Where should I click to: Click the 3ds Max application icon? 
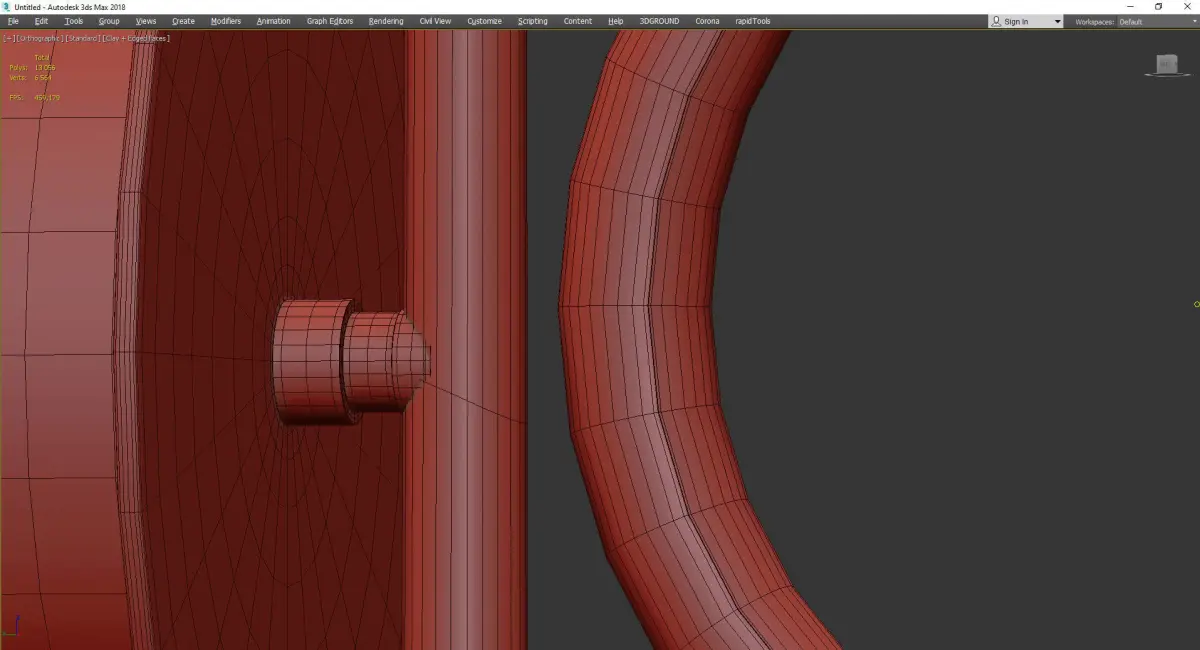tap(6, 6)
